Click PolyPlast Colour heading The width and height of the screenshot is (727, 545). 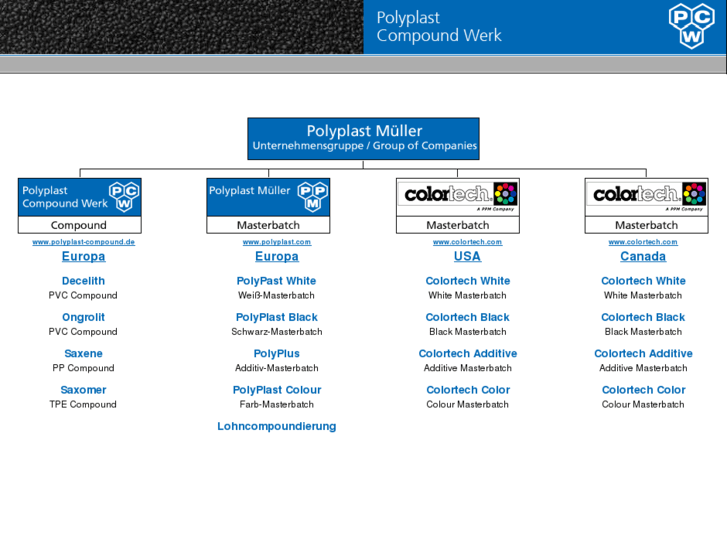point(277,390)
